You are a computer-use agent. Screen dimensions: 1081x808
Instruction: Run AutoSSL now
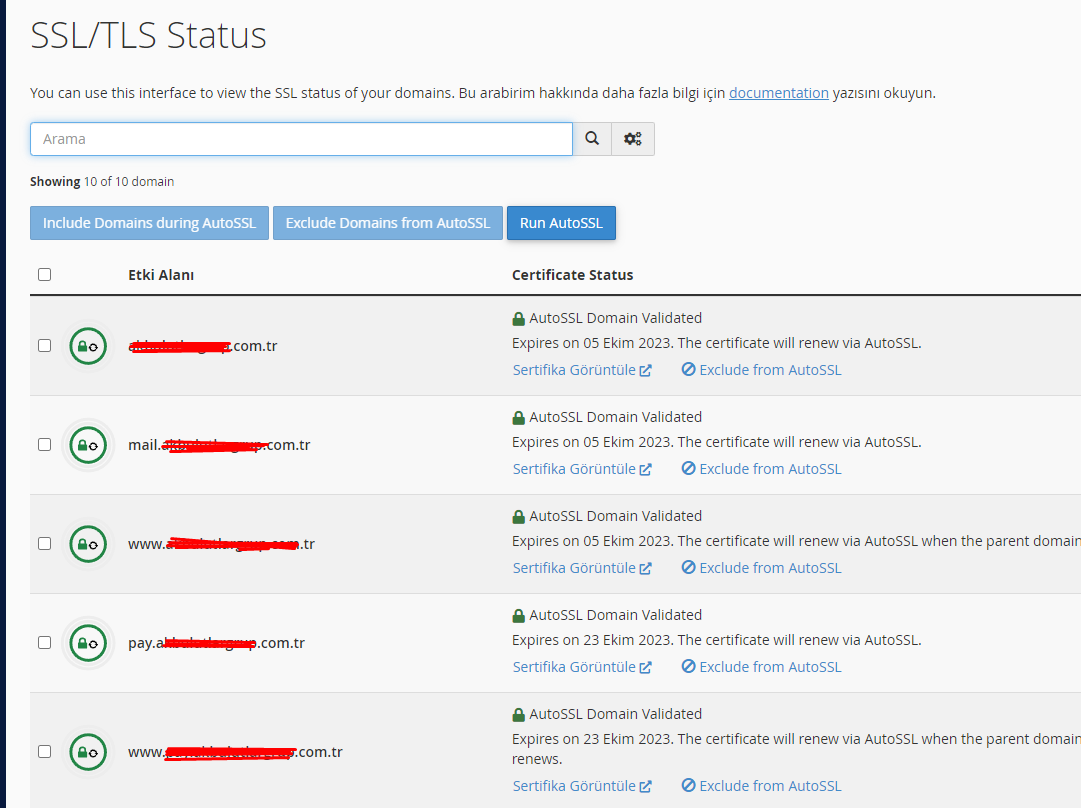tap(561, 223)
